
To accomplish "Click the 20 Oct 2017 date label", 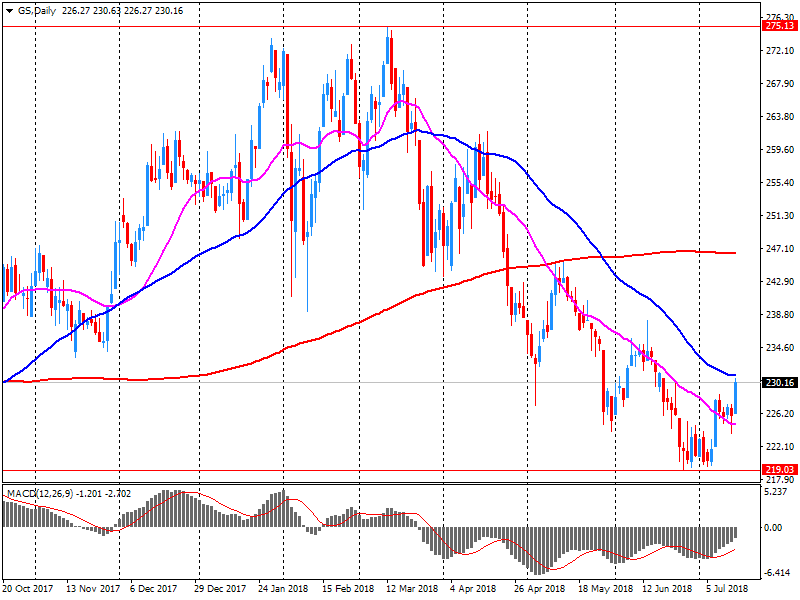I will coord(30,589).
